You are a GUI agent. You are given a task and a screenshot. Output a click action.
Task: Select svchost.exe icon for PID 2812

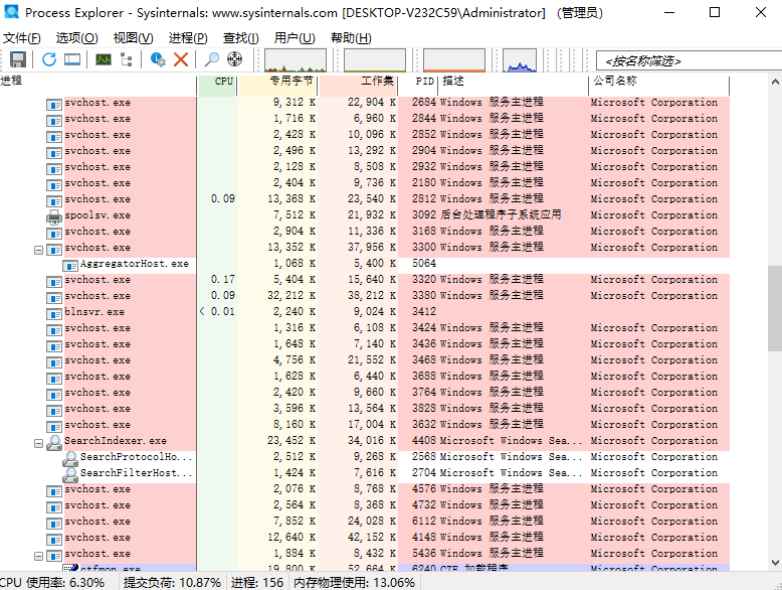pos(54,201)
